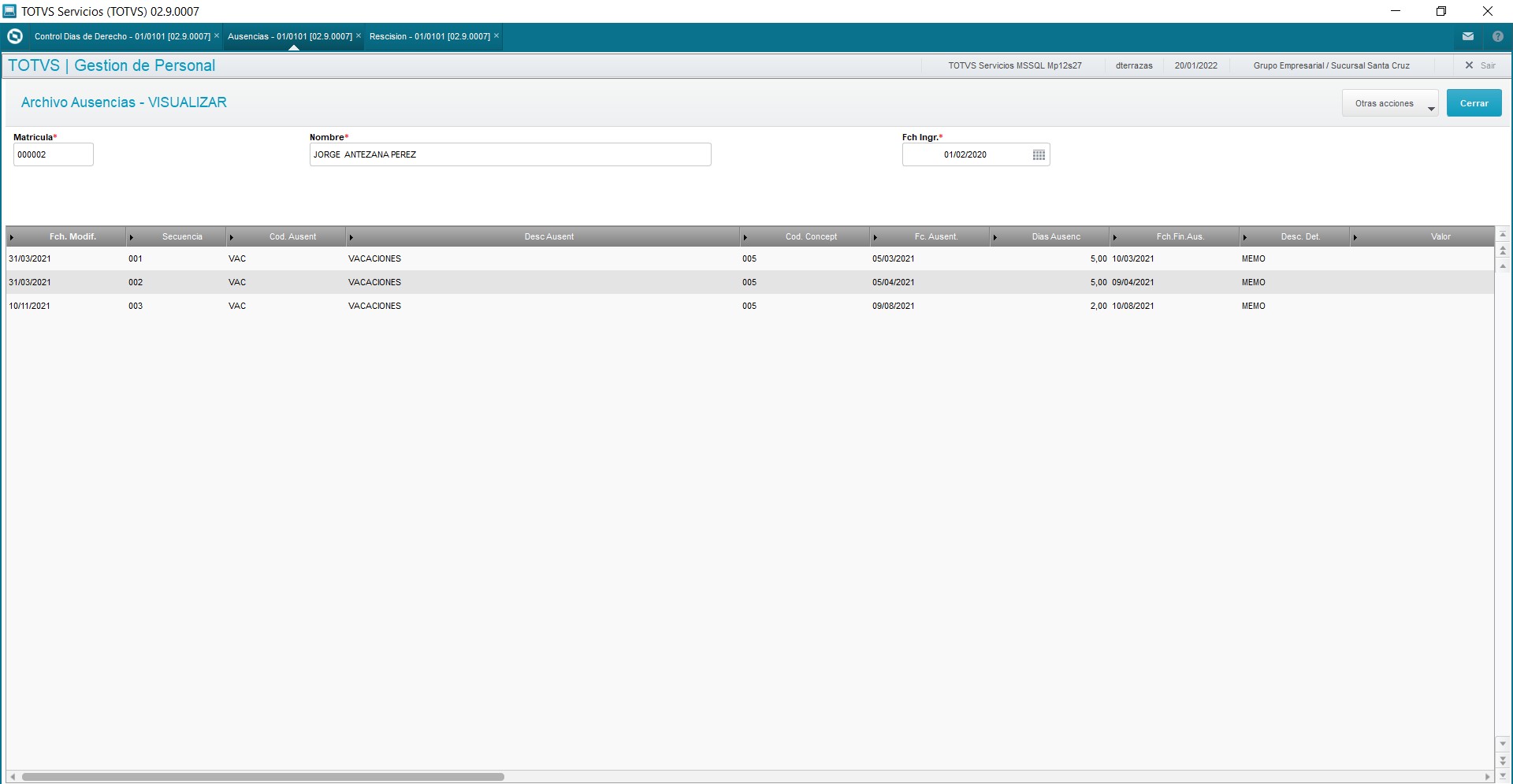
Task: Click end date 10/03/2021 cell
Action: pos(1174,258)
